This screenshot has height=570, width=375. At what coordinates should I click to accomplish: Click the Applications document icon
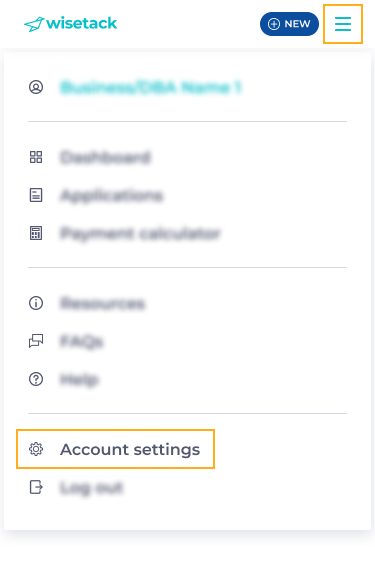click(x=36, y=195)
